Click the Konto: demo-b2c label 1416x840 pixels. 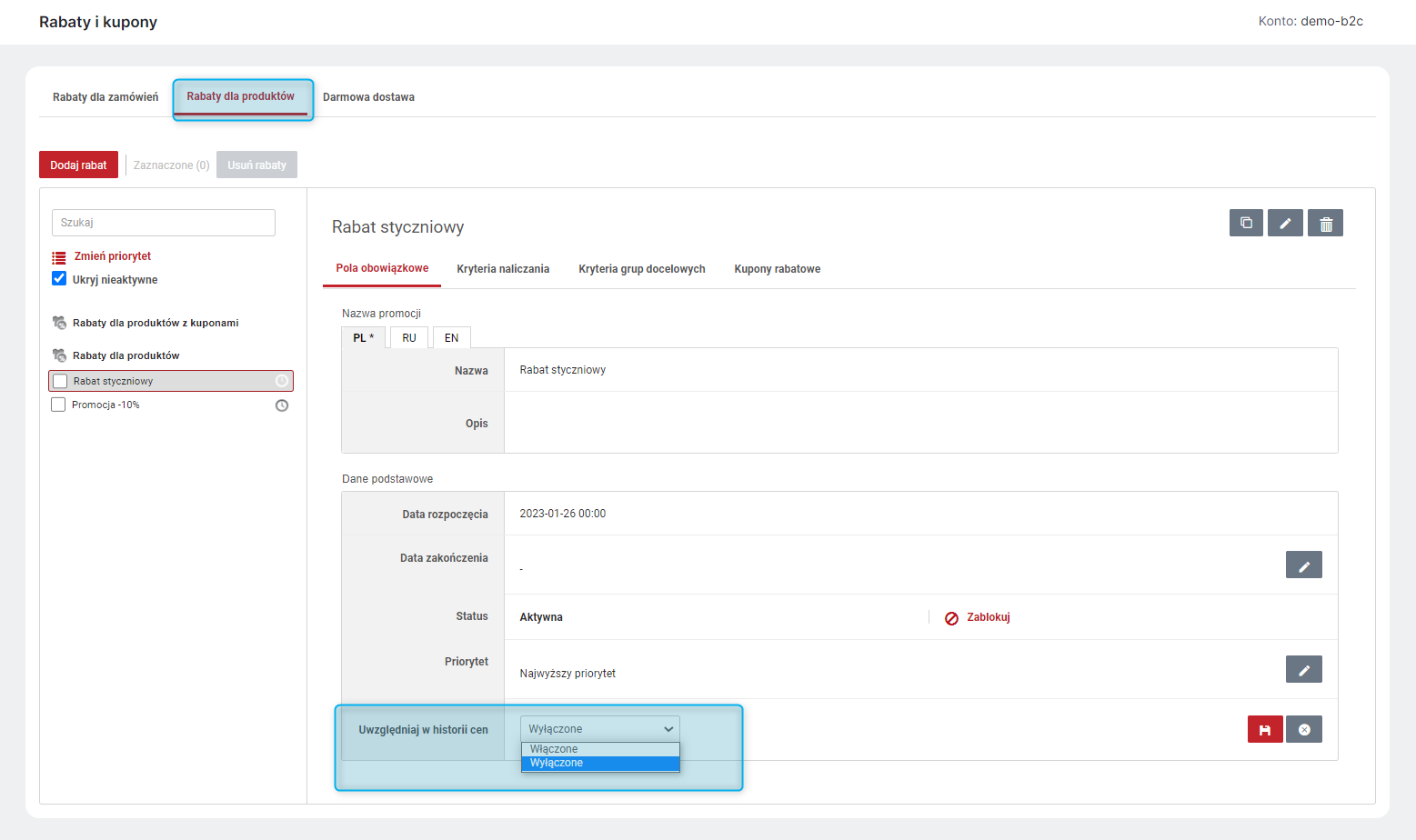click(x=1311, y=21)
